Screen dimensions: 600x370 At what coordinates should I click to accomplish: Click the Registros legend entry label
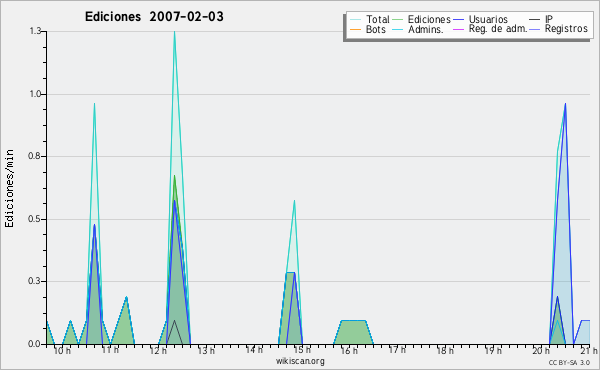[x=566, y=29]
